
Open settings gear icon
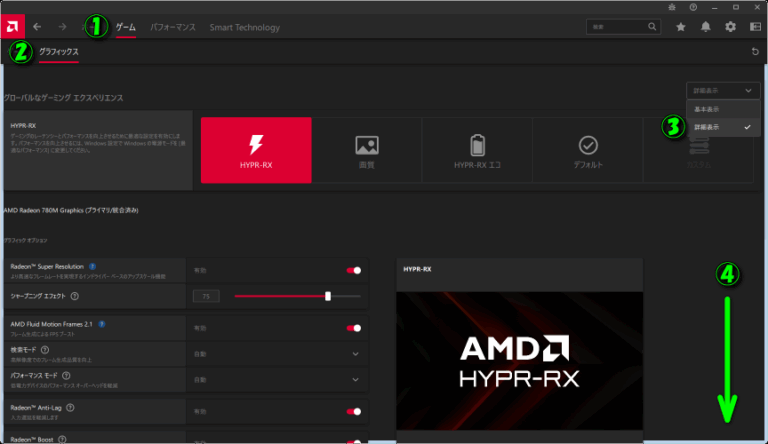coord(730,27)
